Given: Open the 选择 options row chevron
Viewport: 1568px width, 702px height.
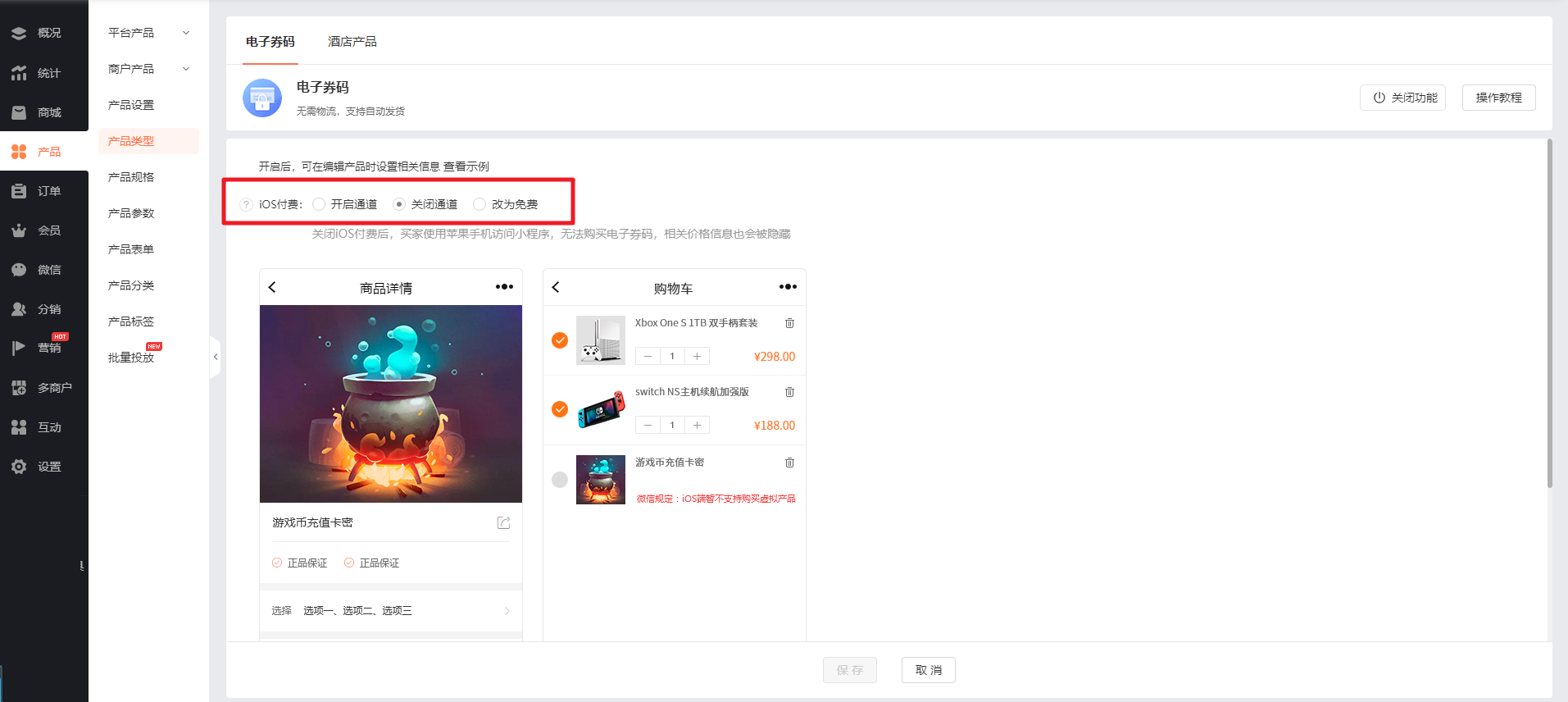Looking at the screenshot, I should (x=507, y=611).
